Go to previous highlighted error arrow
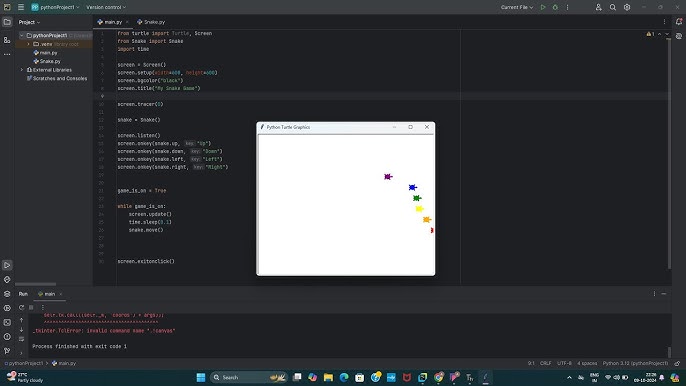The width and height of the screenshot is (686, 386). click(x=660, y=34)
